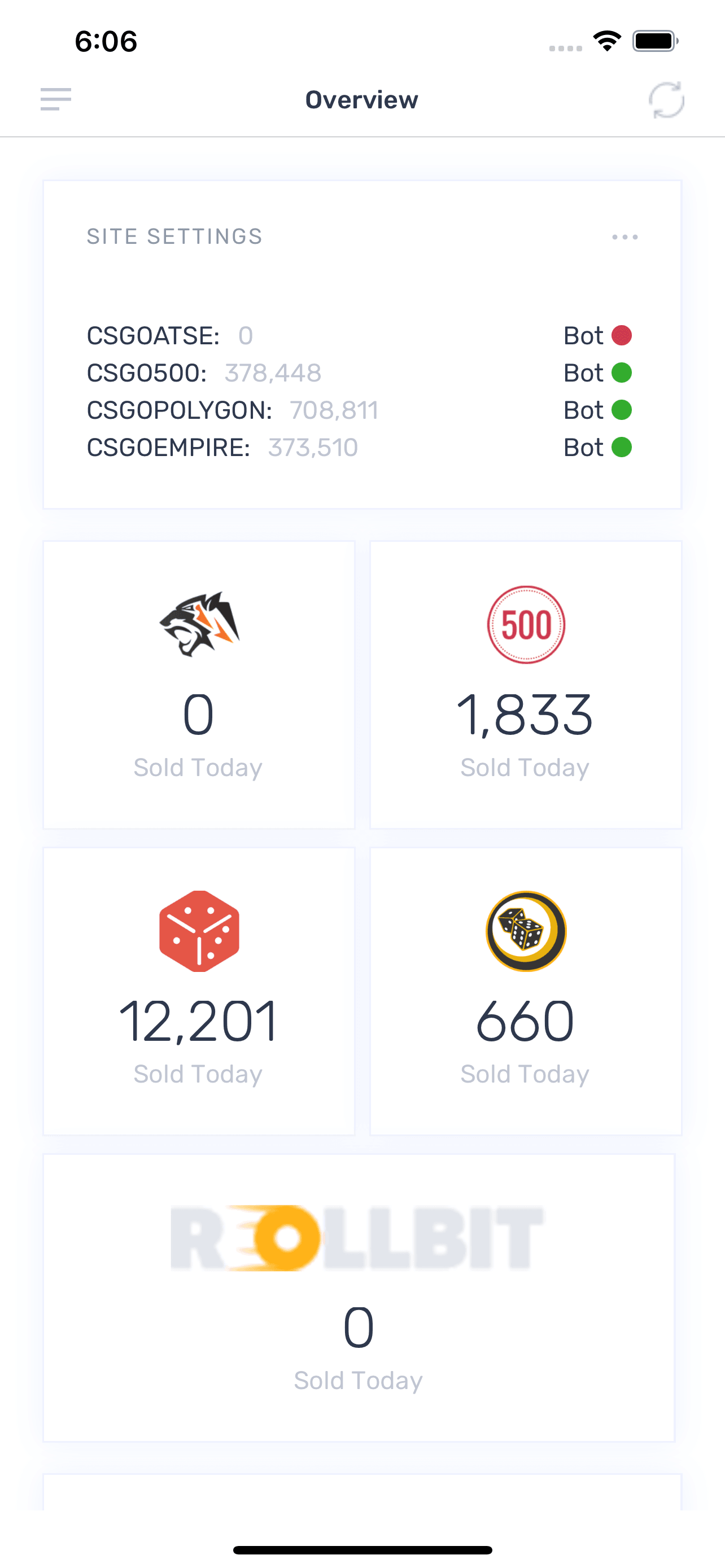This screenshot has height=1568, width=725.
Task: Select the CSGO500 value 378,448
Action: tap(273, 373)
